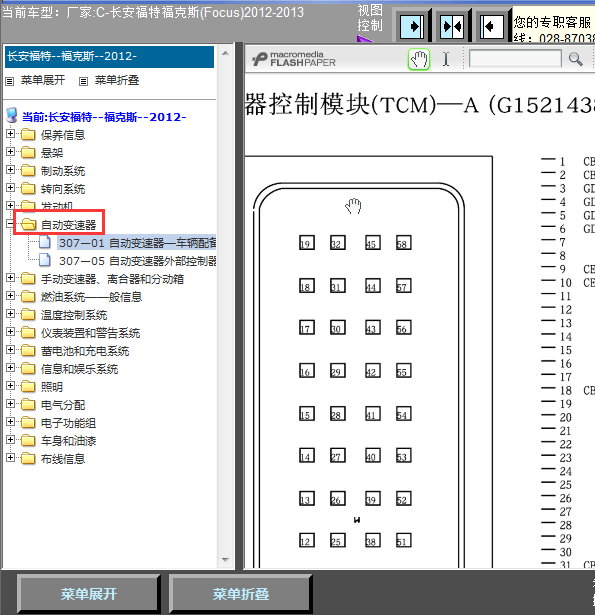Click the 视图控制 label
The image size is (595, 615).
[369, 18]
